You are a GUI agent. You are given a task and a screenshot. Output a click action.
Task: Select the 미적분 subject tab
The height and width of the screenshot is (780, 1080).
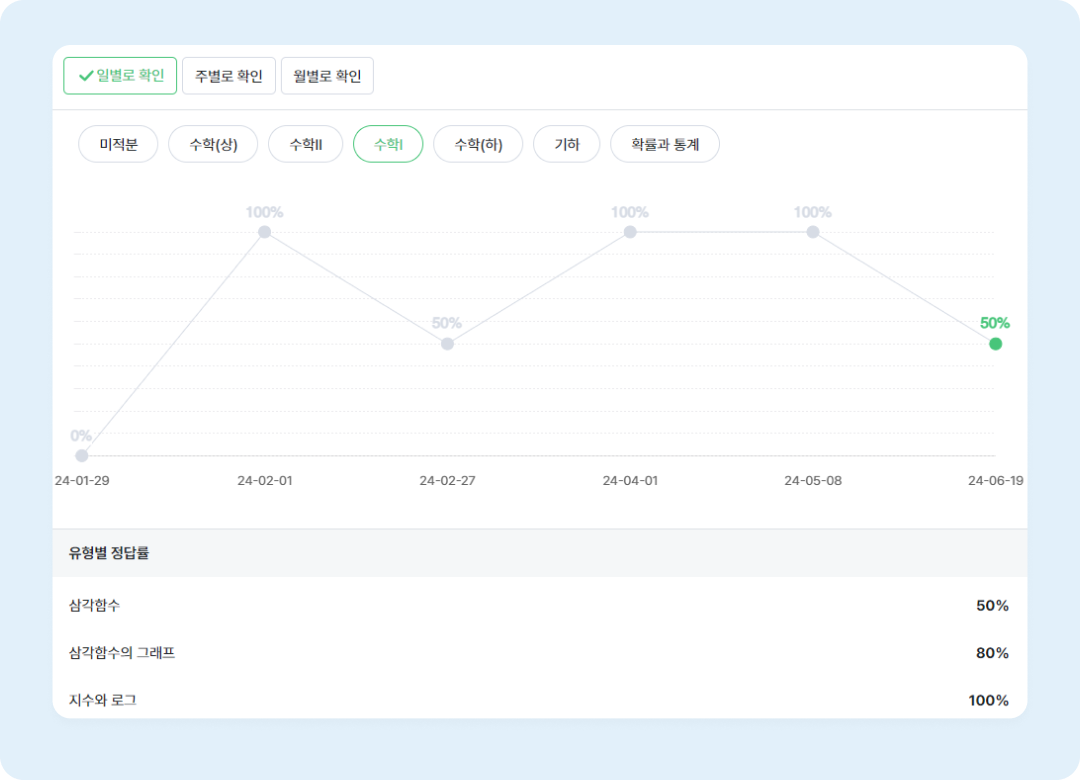[x=118, y=144]
